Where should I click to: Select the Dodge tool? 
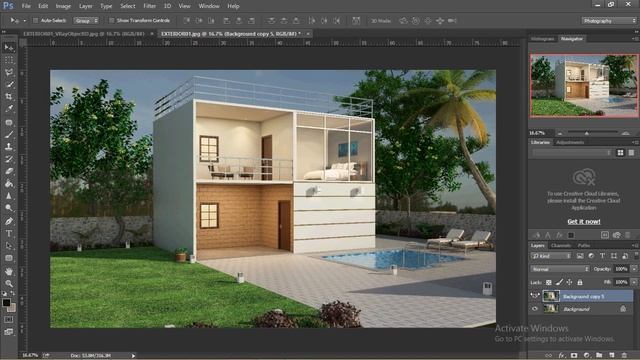tap(9, 208)
